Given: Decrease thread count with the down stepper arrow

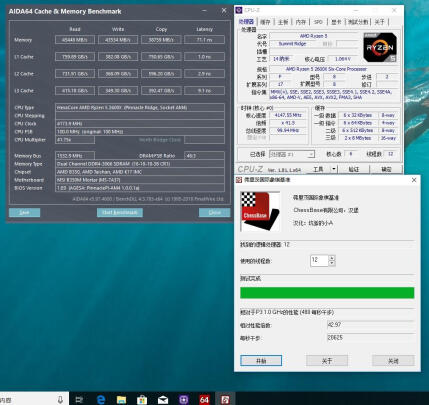Looking at the screenshot, I should click(332, 263).
